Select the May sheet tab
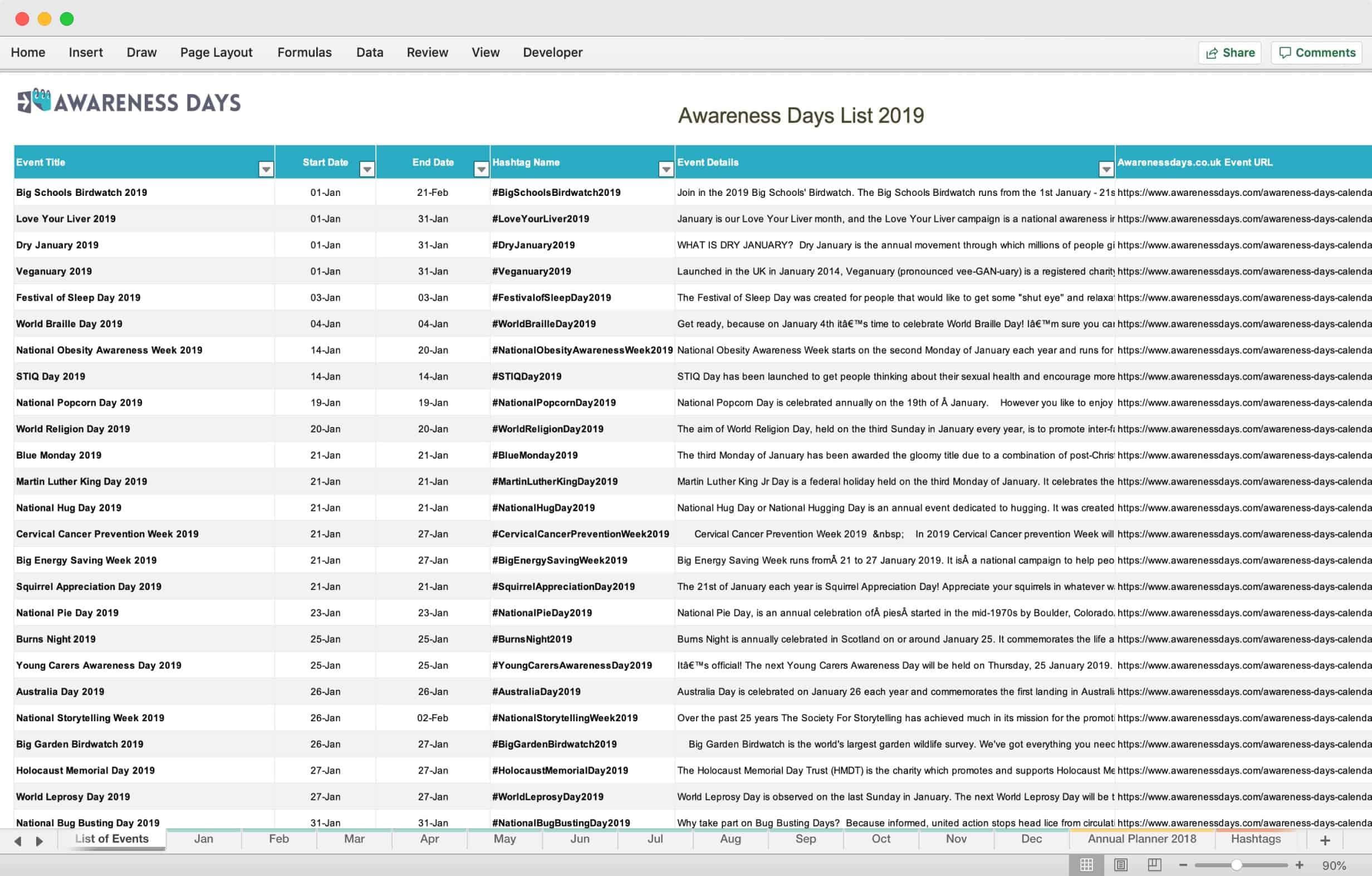This screenshot has height=876, width=1372. (504, 838)
